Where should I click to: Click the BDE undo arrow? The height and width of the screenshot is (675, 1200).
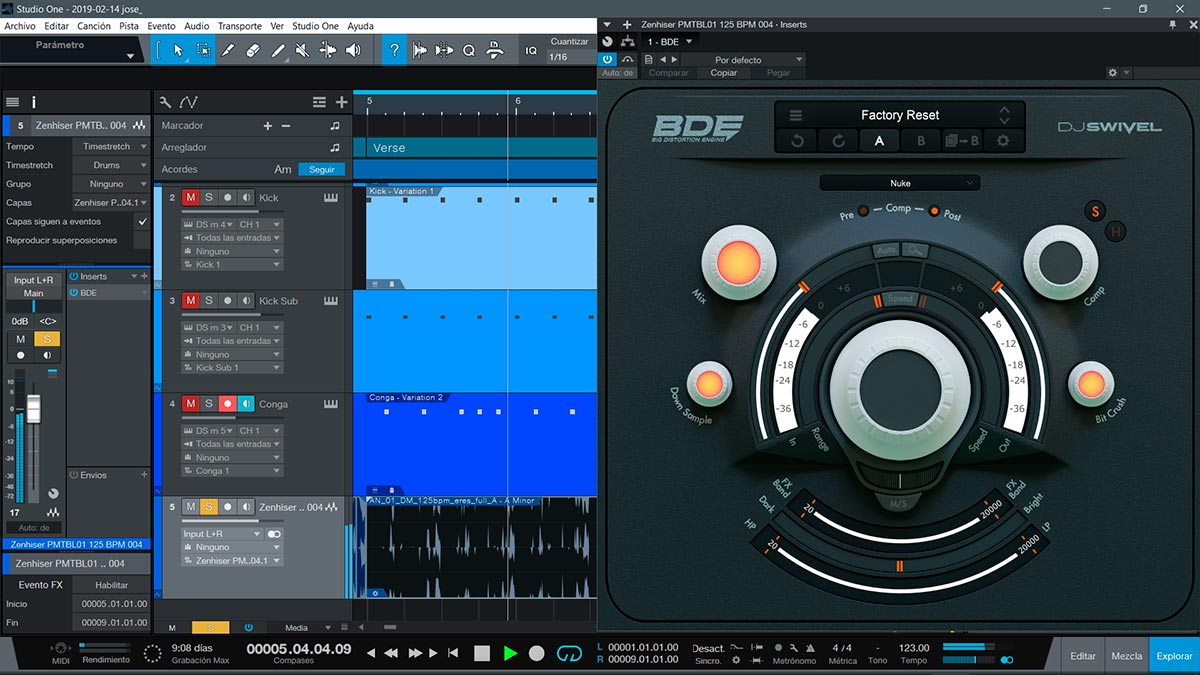798,141
